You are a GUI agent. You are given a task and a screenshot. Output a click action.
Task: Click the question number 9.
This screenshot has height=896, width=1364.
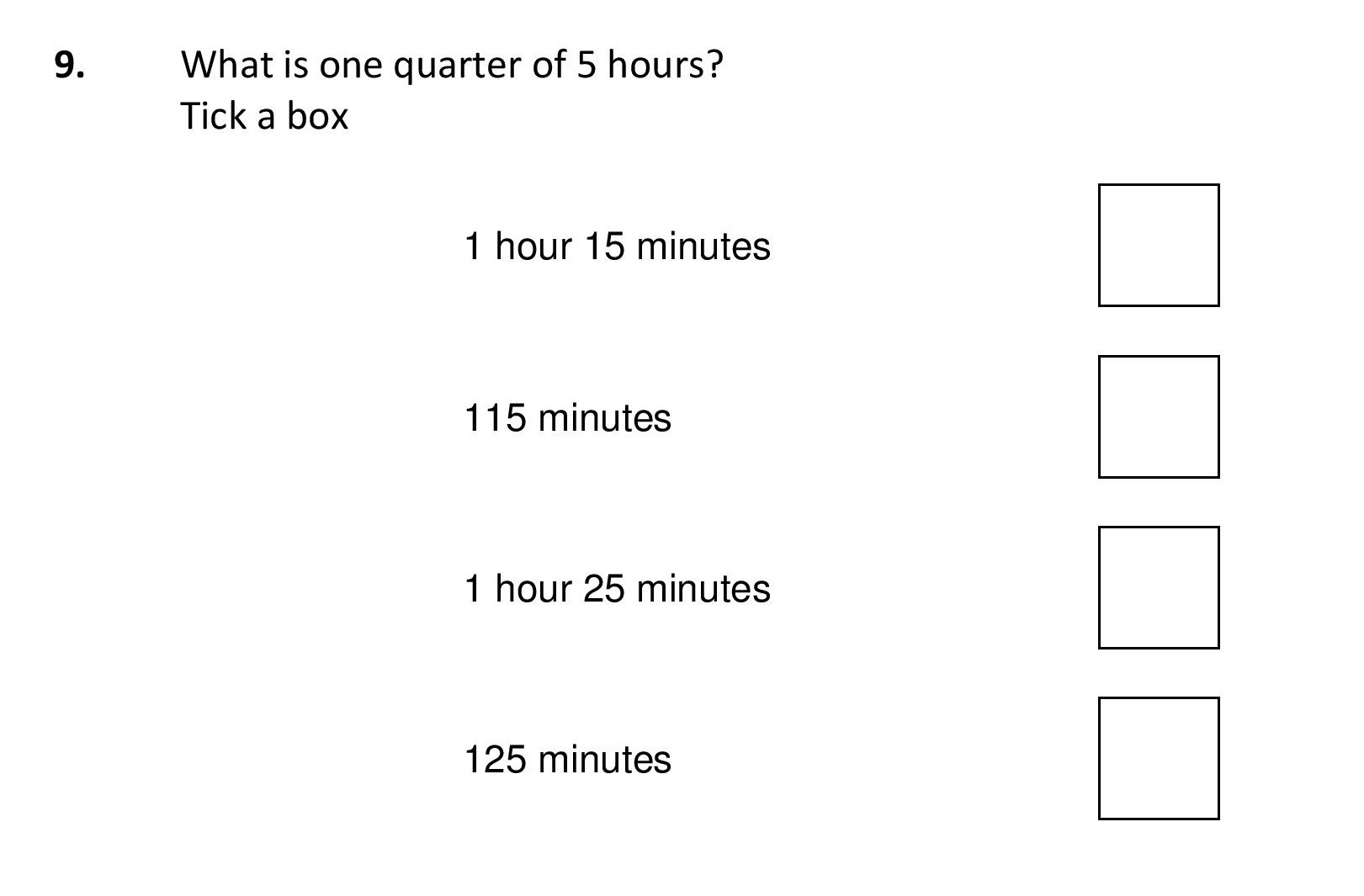pos(69,65)
